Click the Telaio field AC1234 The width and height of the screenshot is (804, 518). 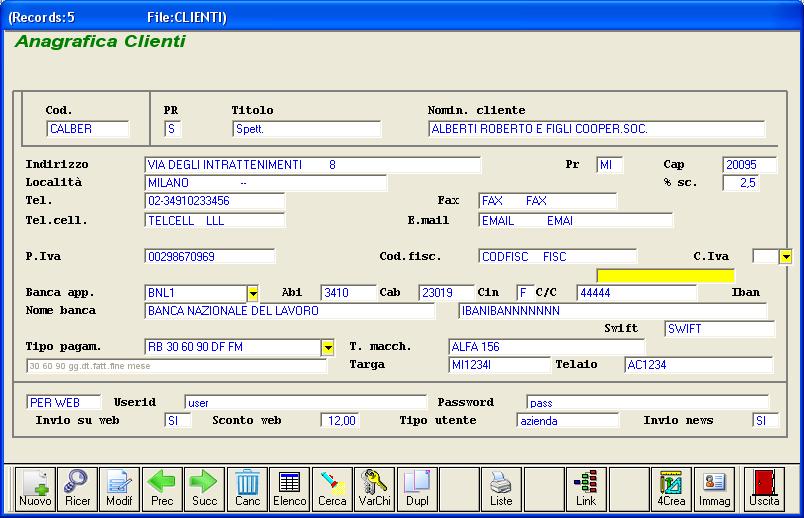[698, 365]
